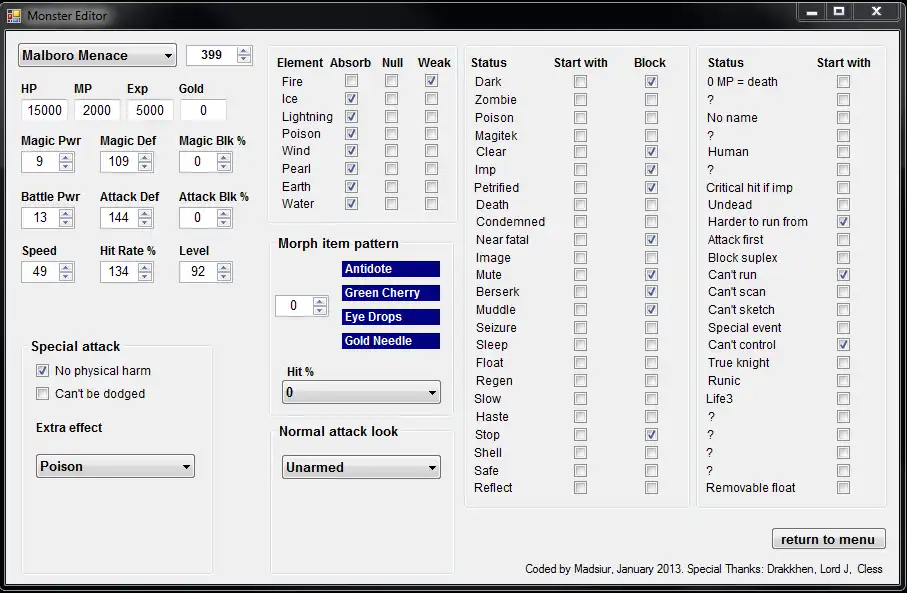Click the Hit Rate % stepper arrows
907x593 pixels.
click(145, 271)
